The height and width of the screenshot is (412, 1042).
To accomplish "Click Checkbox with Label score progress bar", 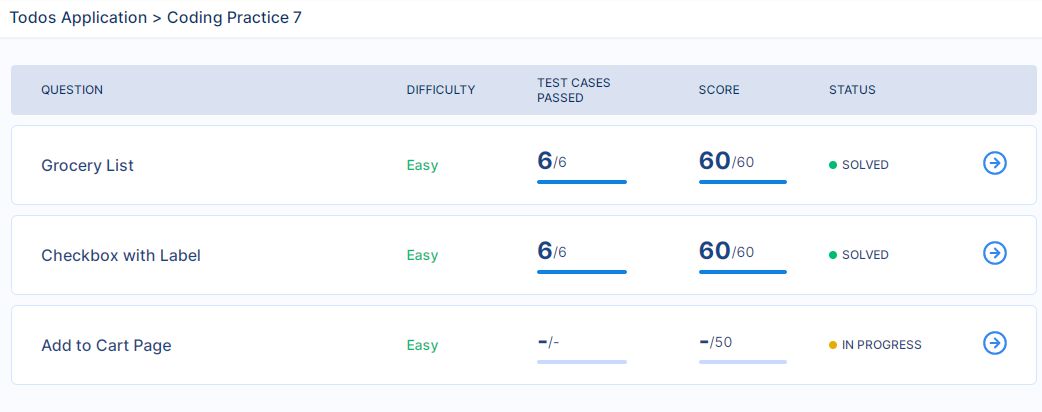I will [x=742, y=272].
